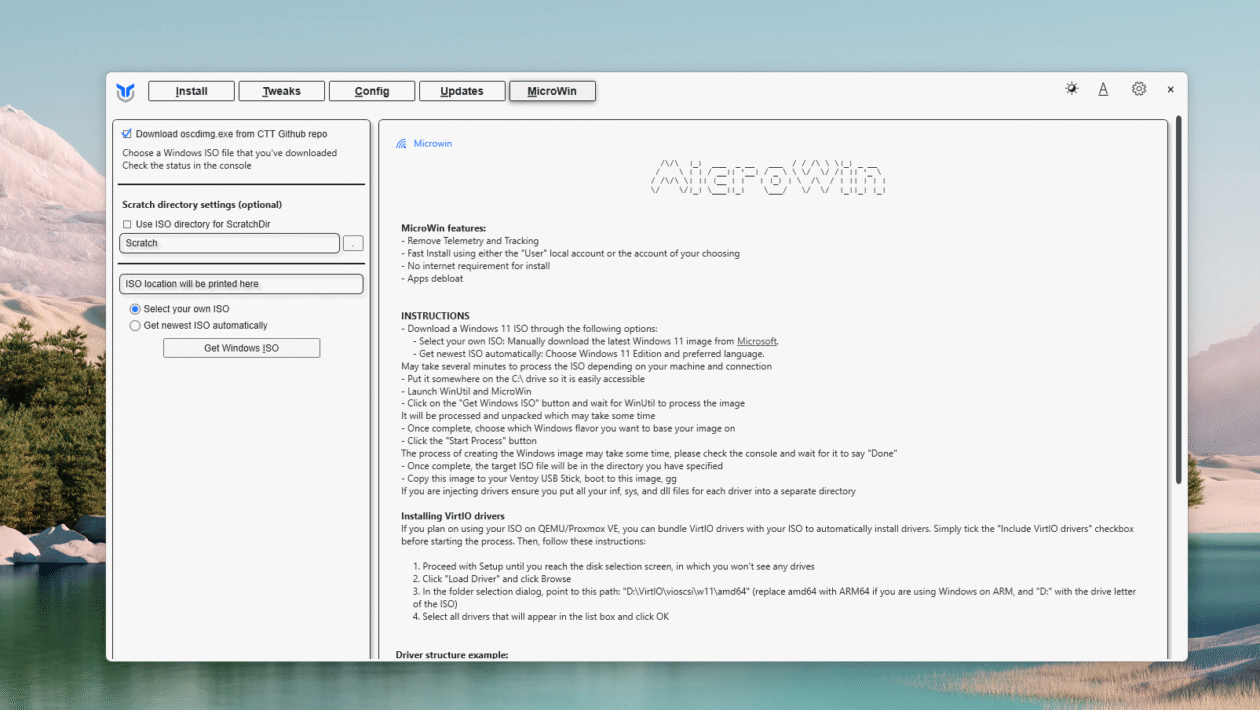
Task: Go to the Config tab
Action: (x=372, y=91)
